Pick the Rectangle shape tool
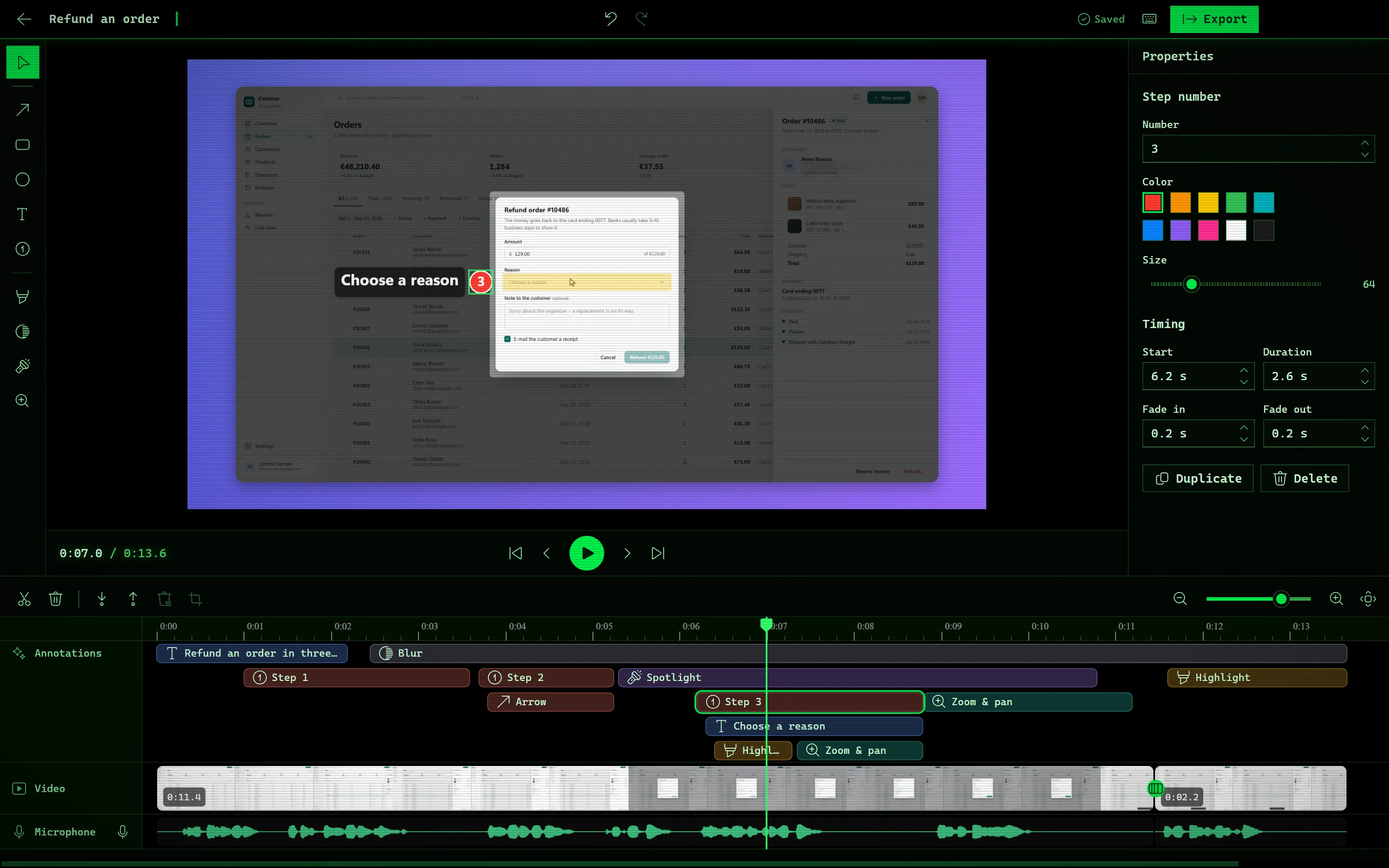Viewport: 1389px width, 868px height. (23, 145)
